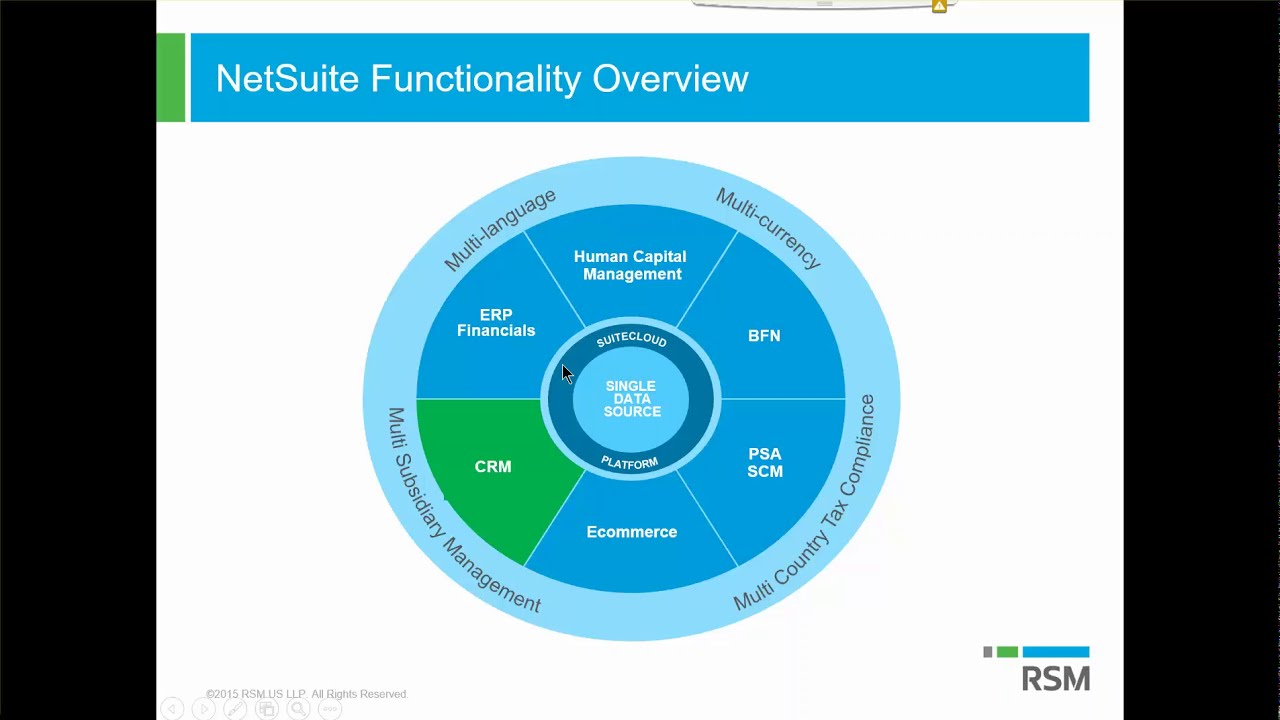Expand the collapsed meeting toolbar handle
Screen dimensions: 1280x720
pyautogui.click(x=824, y=4)
